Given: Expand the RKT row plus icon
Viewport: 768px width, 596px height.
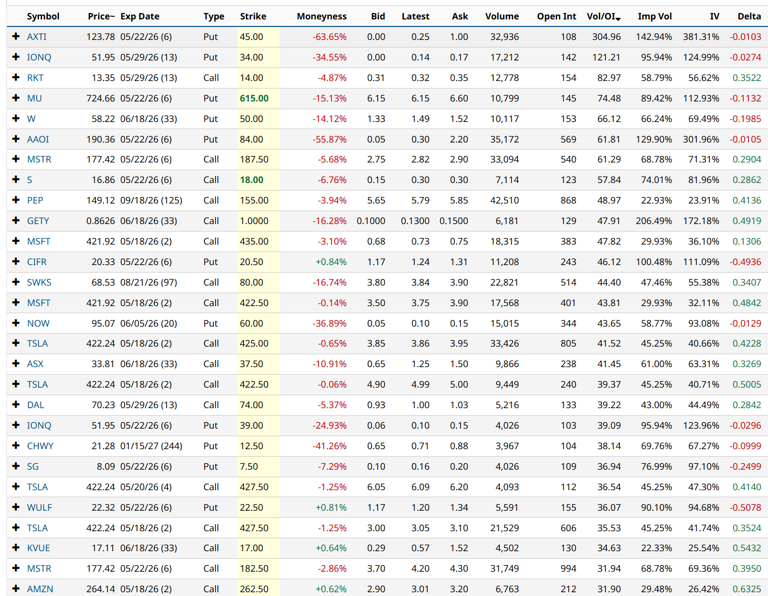Looking at the screenshot, I should pos(16,78).
